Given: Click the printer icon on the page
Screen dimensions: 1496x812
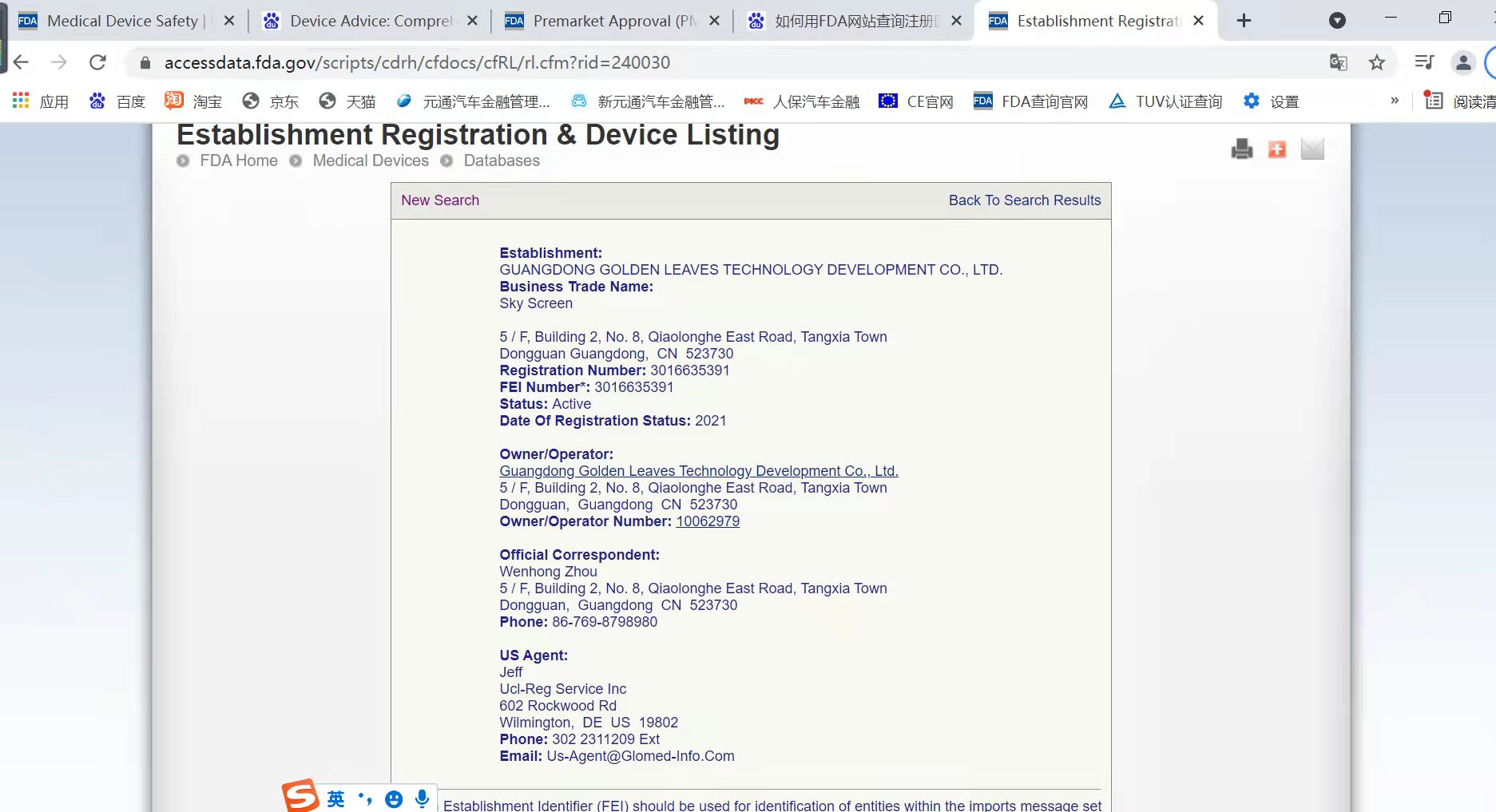Looking at the screenshot, I should click(x=1241, y=149).
